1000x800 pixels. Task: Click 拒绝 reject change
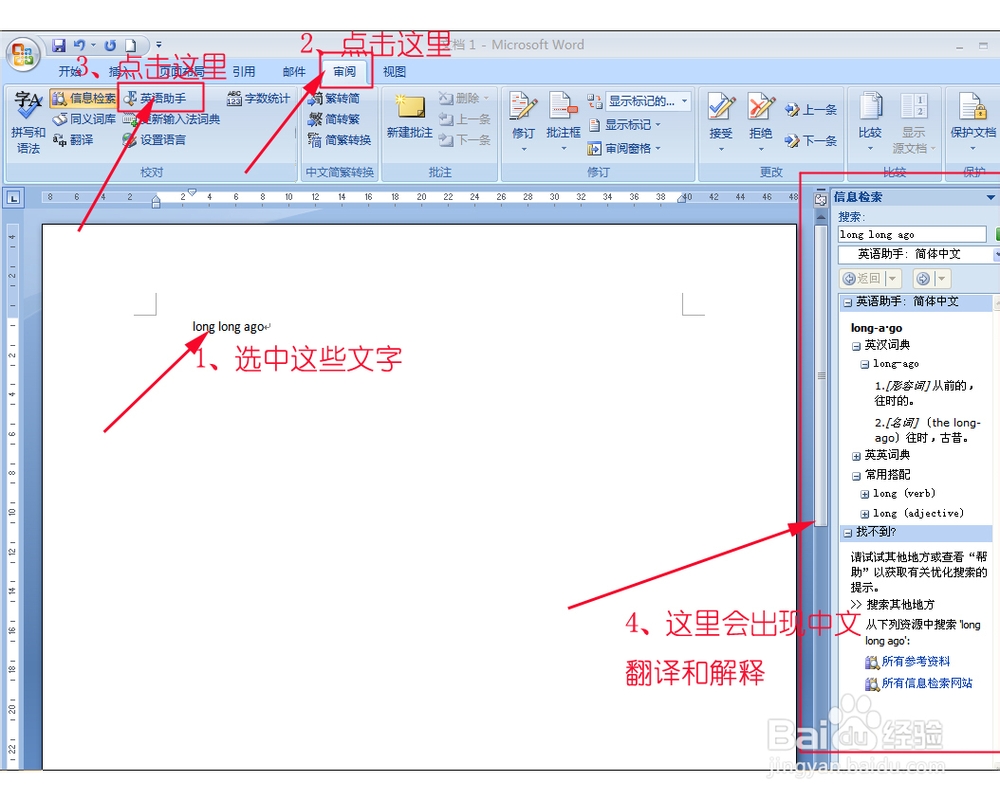click(x=760, y=122)
